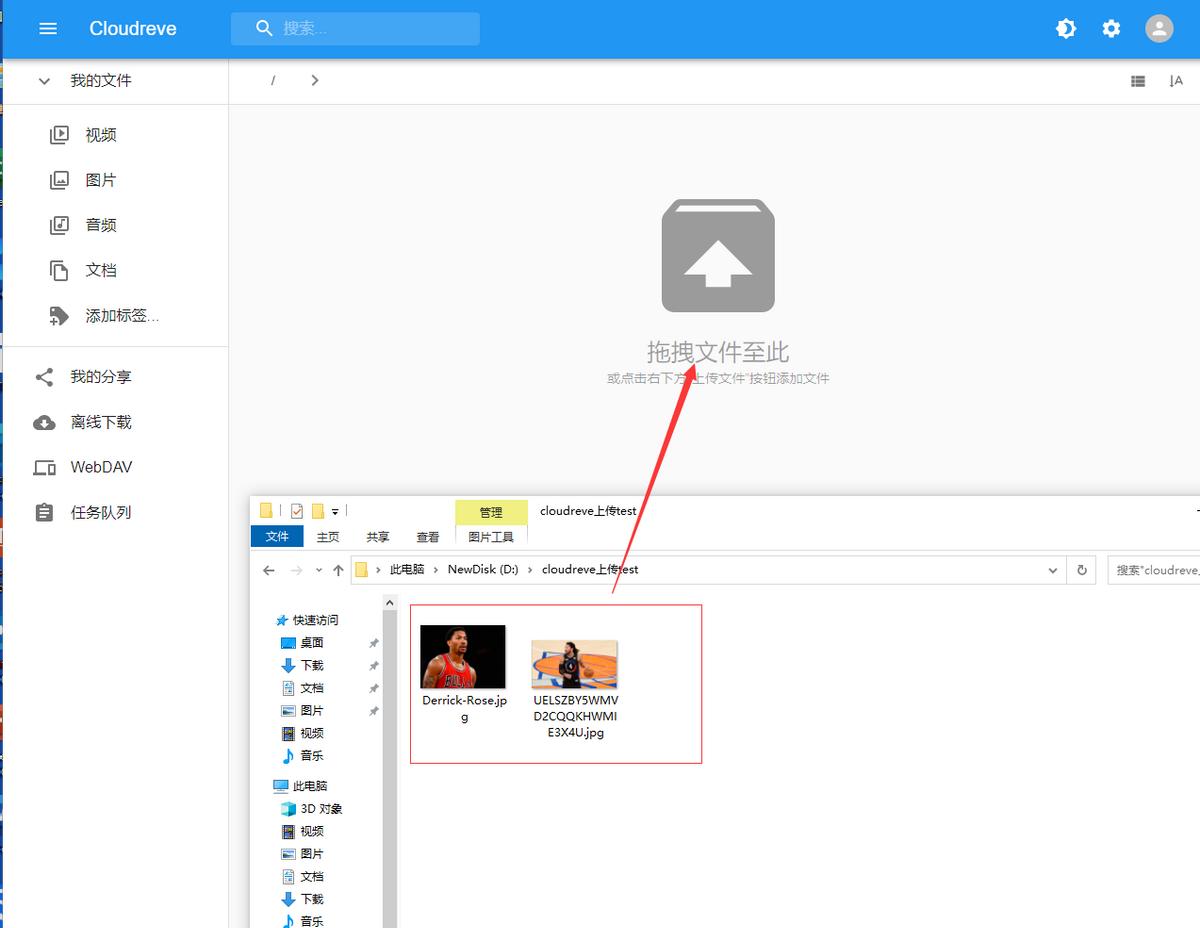The image size is (1200, 928).
Task: Switch to 查看 ribbon tab
Action: click(428, 537)
